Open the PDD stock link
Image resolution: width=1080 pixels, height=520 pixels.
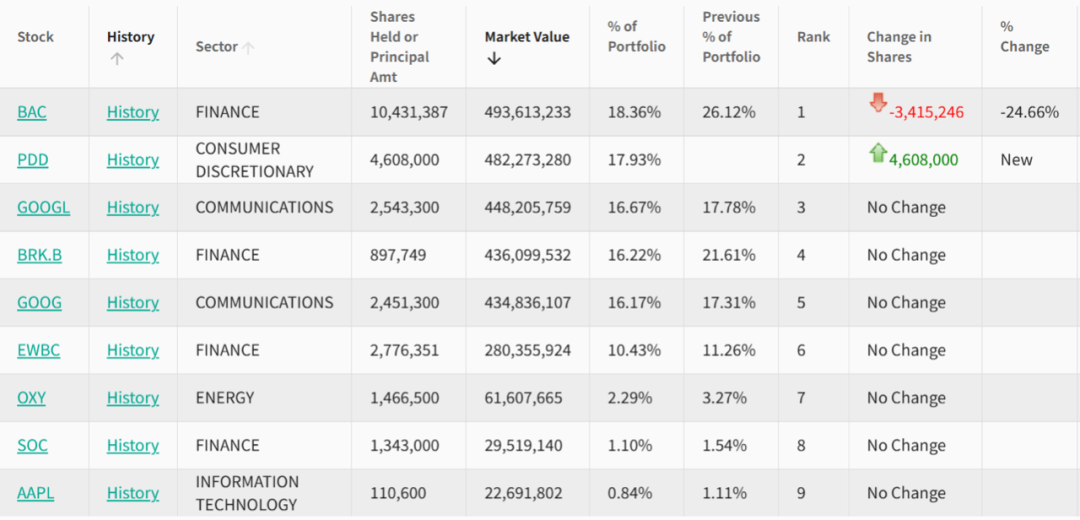click(x=33, y=160)
